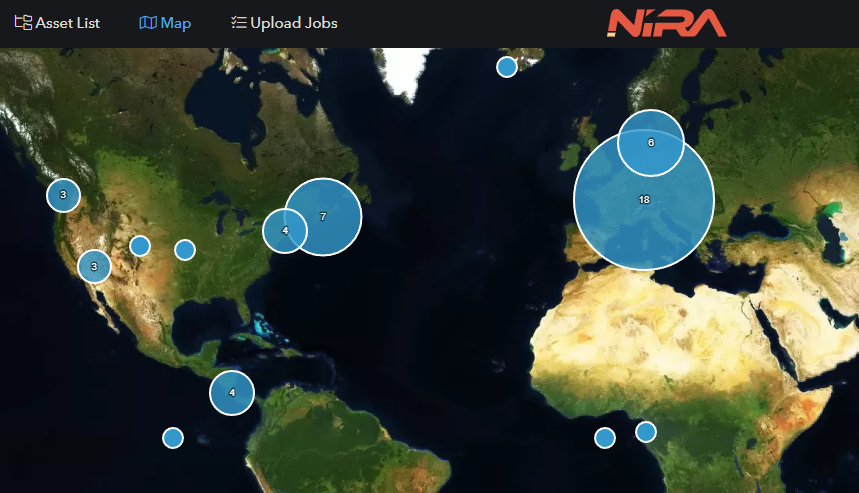Click the marker in the western US interior
Image resolution: width=859 pixels, height=493 pixels.
(140, 246)
